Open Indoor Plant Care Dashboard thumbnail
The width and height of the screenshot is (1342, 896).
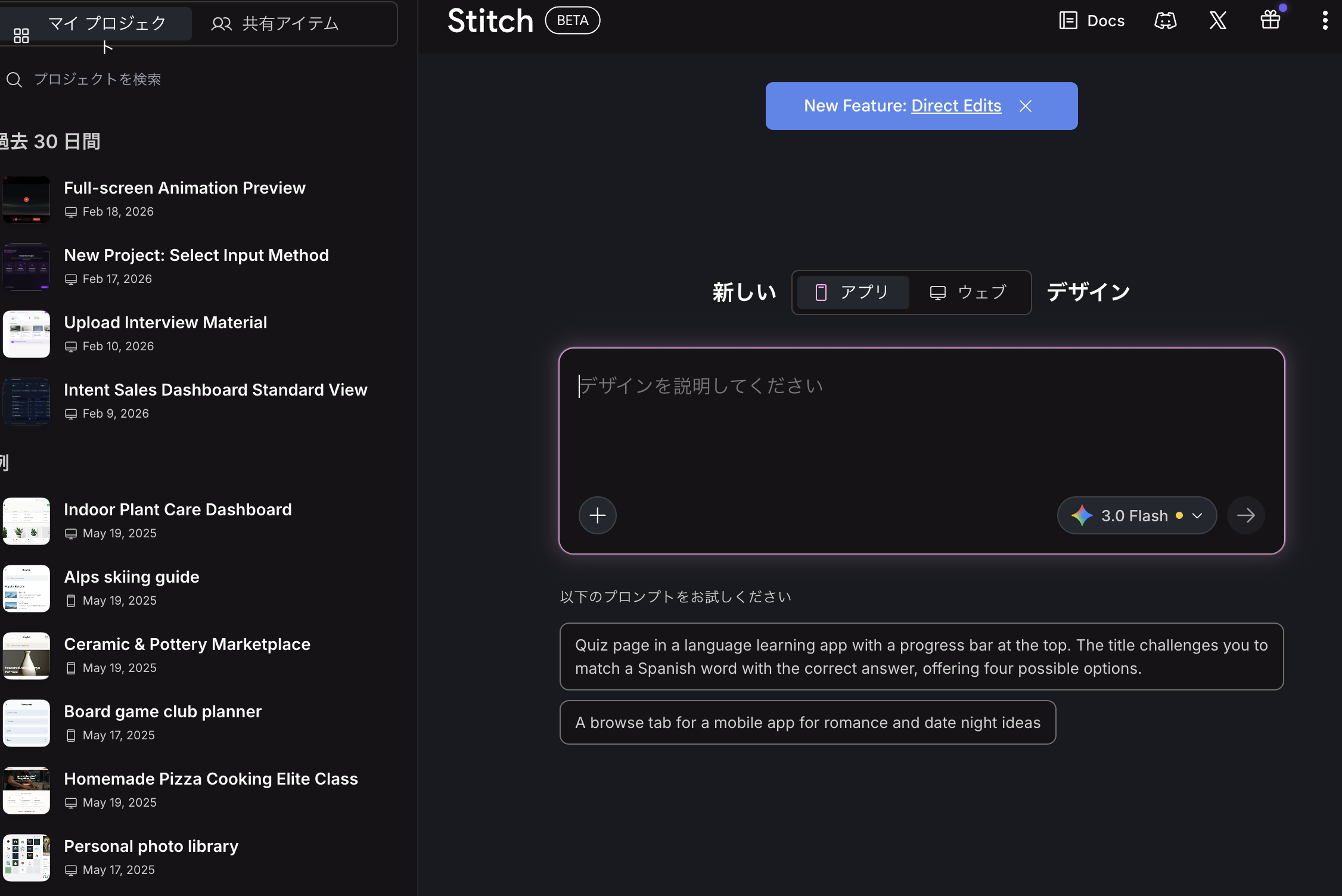click(x=26, y=521)
